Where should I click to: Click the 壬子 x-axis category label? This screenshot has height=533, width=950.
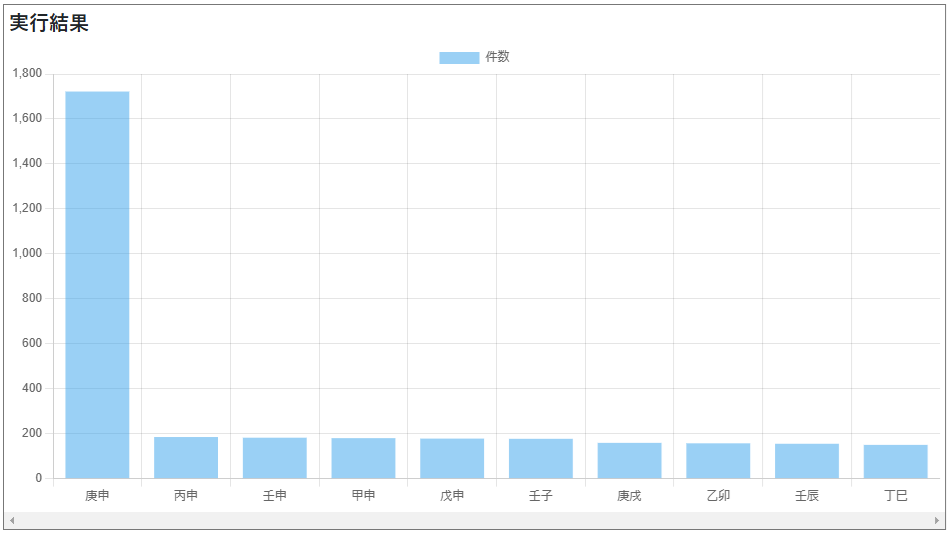[x=540, y=496]
